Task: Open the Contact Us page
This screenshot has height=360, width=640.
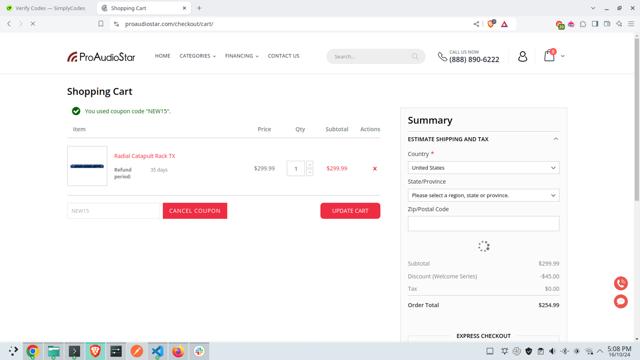Action: pyautogui.click(x=283, y=56)
